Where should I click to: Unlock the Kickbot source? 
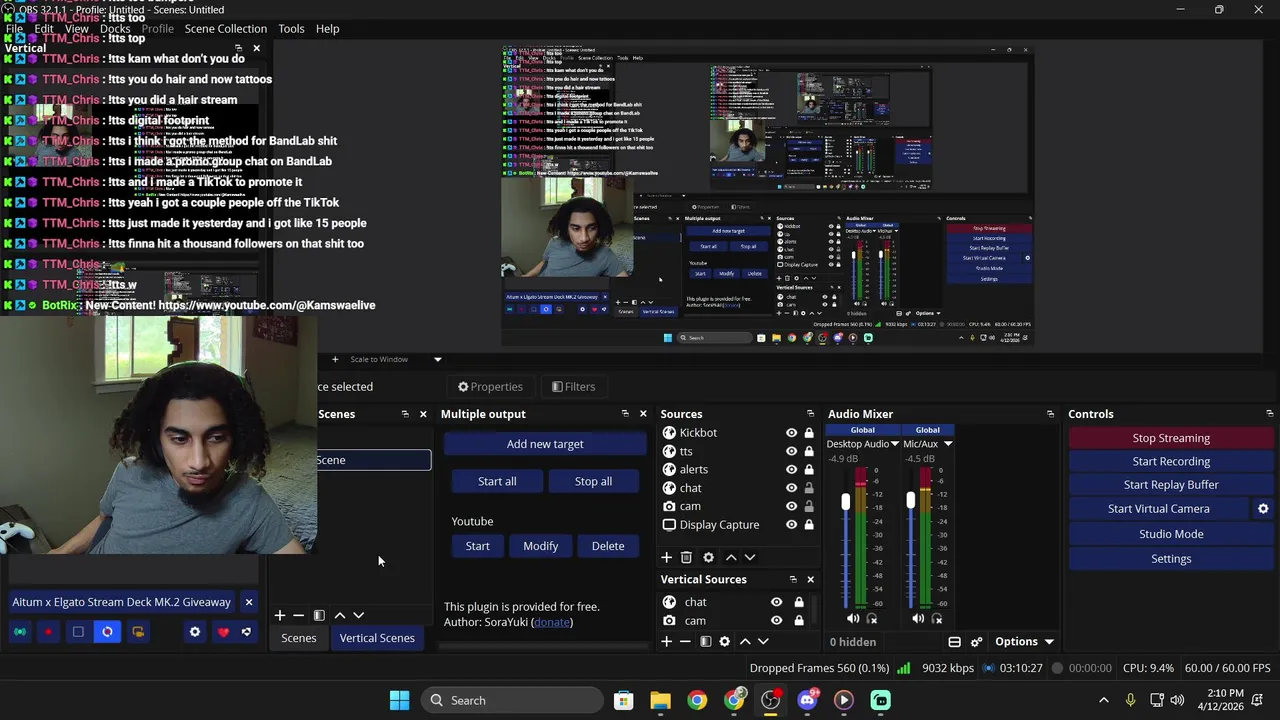click(809, 433)
